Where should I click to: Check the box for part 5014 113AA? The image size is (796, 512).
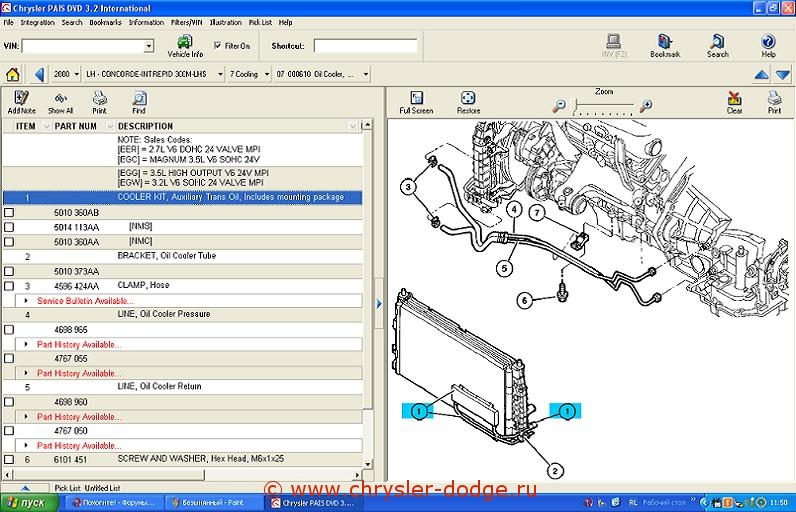click(x=9, y=227)
